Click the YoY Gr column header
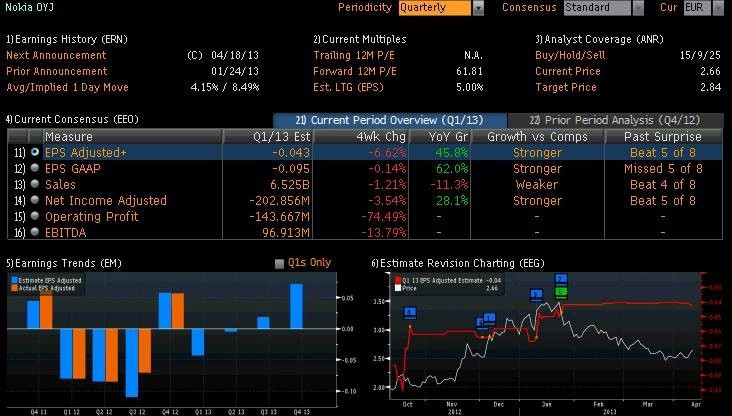The height and width of the screenshot is (416, 732). 440,137
